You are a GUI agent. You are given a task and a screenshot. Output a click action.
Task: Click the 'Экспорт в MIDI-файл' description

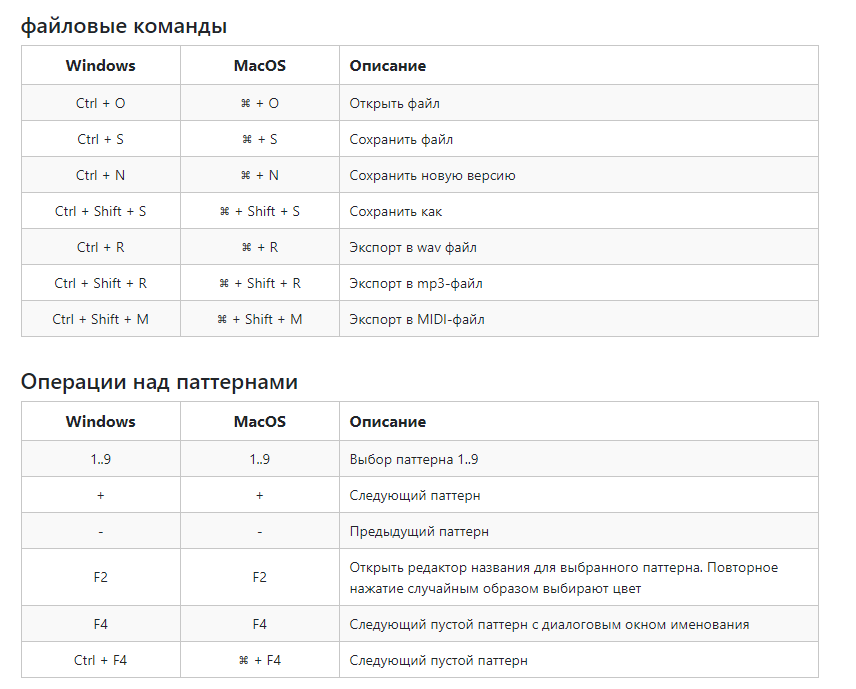click(x=417, y=320)
